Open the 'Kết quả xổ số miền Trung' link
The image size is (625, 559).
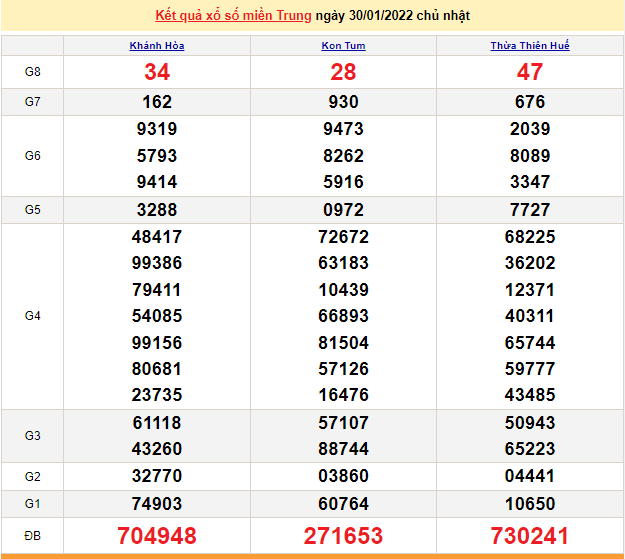pyautogui.click(x=233, y=16)
